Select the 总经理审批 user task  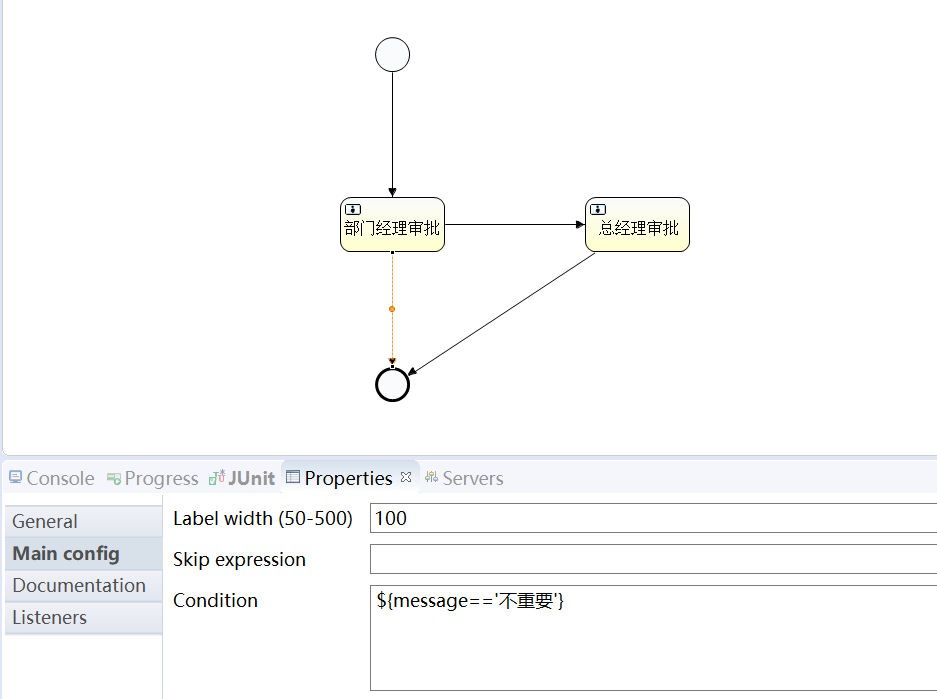click(637, 225)
